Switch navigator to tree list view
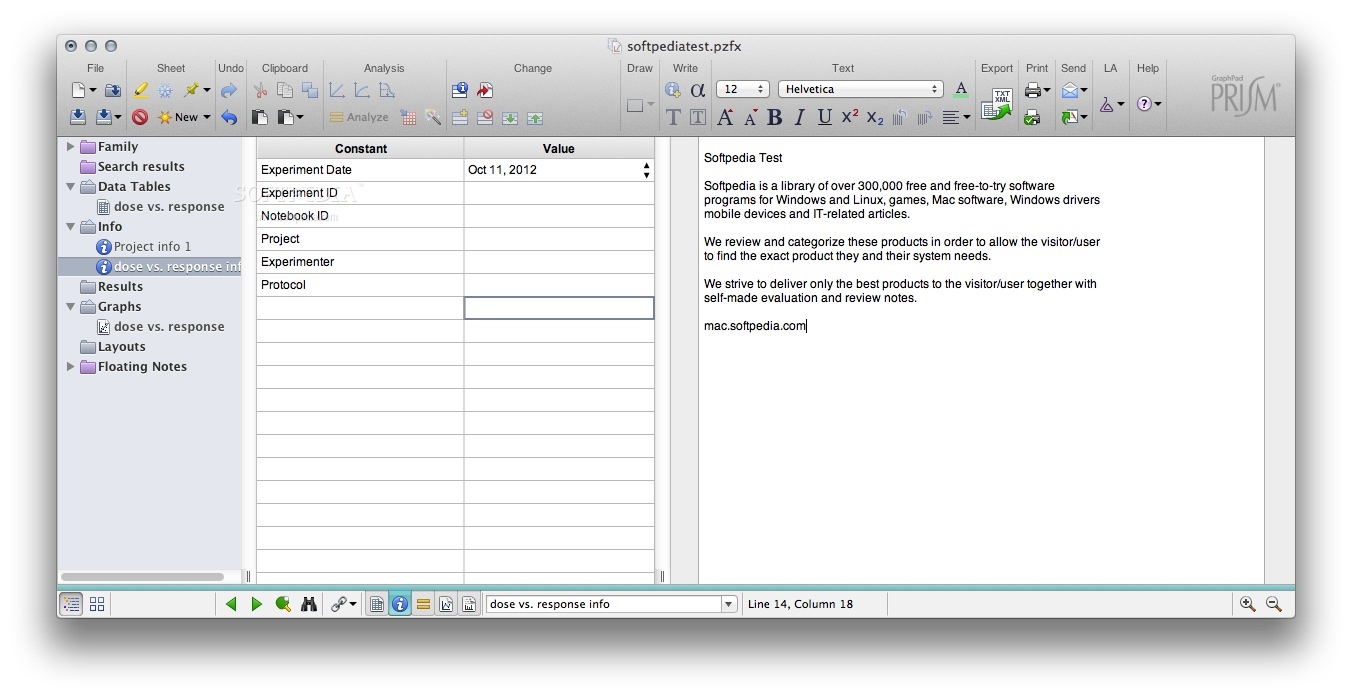Viewport: 1352px width, 697px height. 71,604
